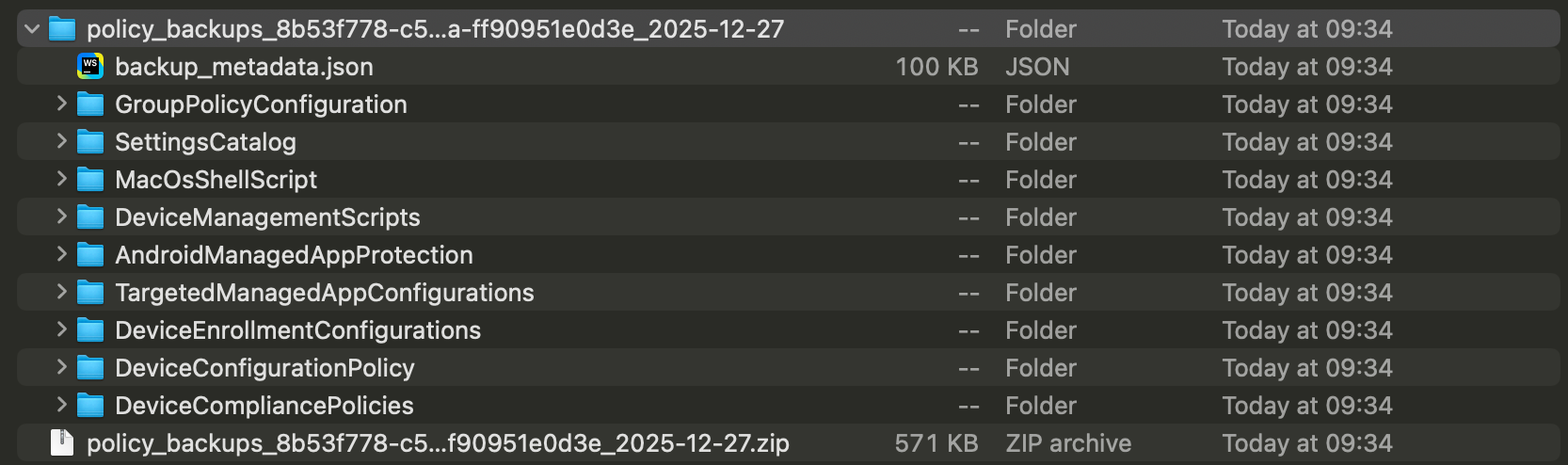The height and width of the screenshot is (465, 1568).
Task: Expand the GroupPolicyConfiguration folder
Action: 61,104
